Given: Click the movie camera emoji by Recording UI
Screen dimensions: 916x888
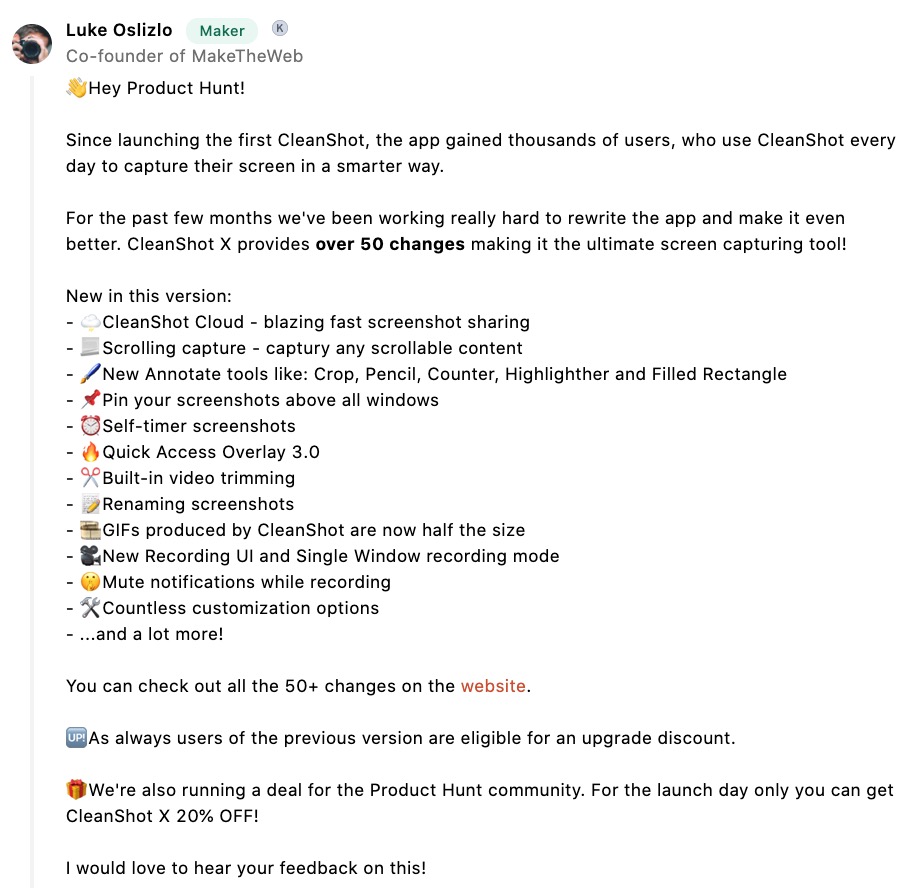Looking at the screenshot, I should tap(91, 556).
